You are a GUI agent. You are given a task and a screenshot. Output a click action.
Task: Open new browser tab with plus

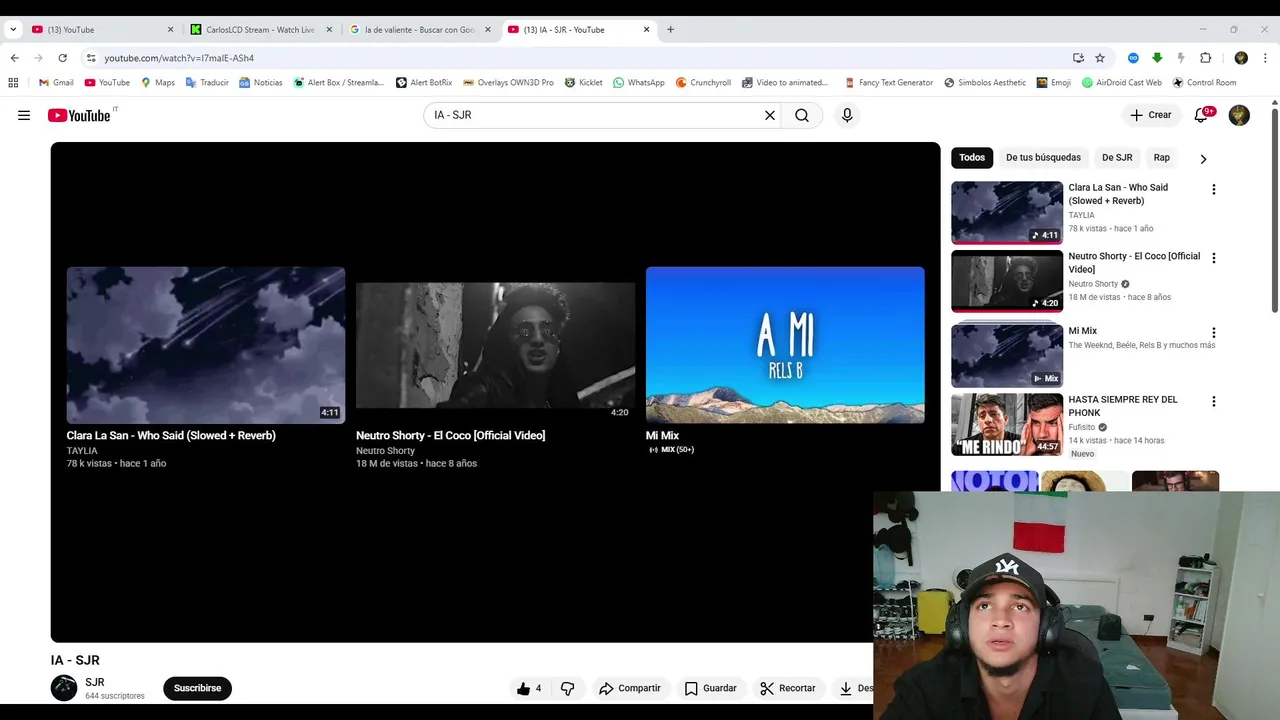670,29
